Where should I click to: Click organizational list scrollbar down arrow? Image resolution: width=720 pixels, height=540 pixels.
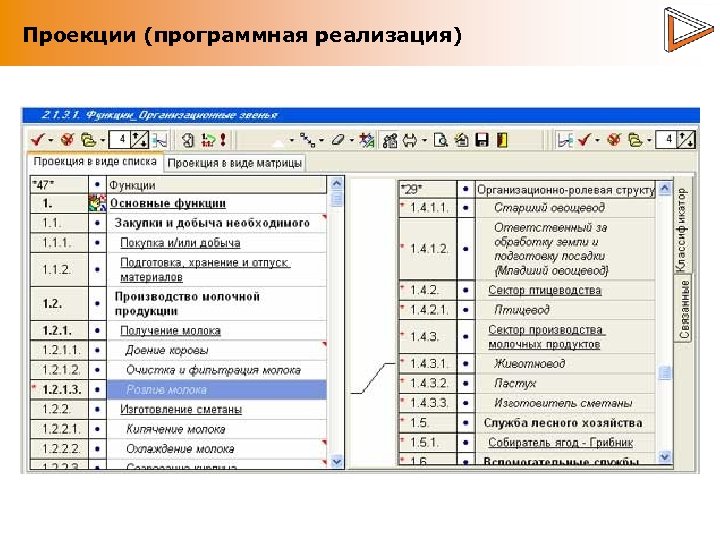tap(664, 456)
